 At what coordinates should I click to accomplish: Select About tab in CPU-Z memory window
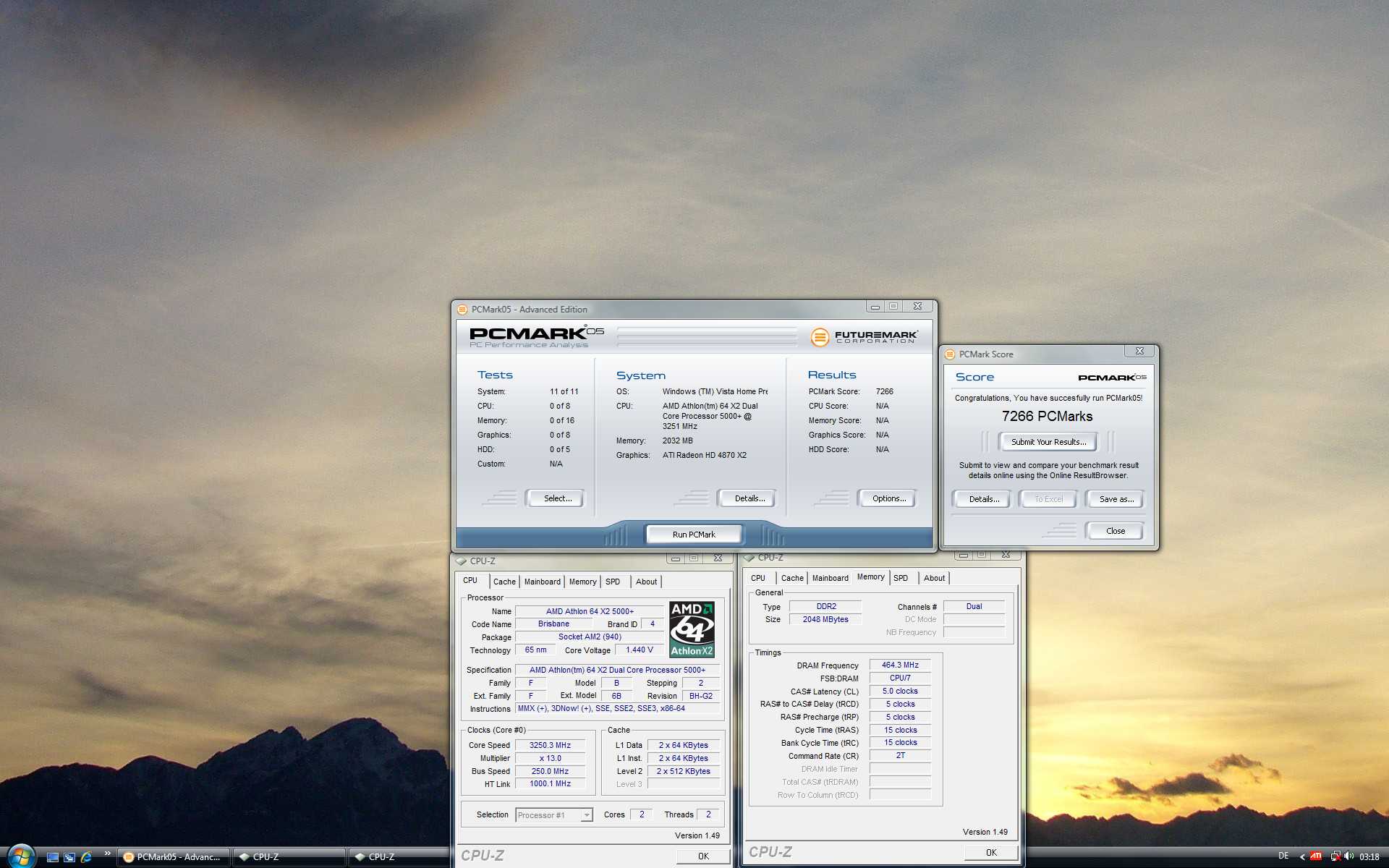coord(934,578)
